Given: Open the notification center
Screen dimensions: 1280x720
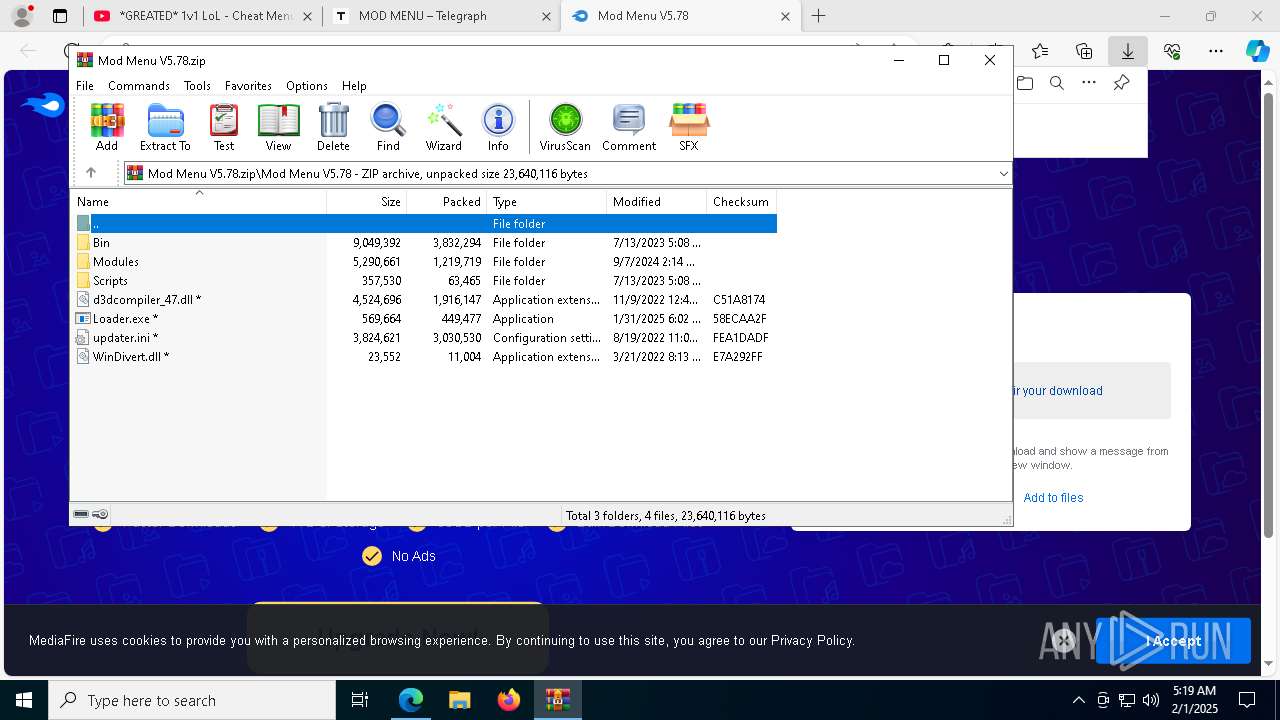Looking at the screenshot, I should (x=1248, y=700).
